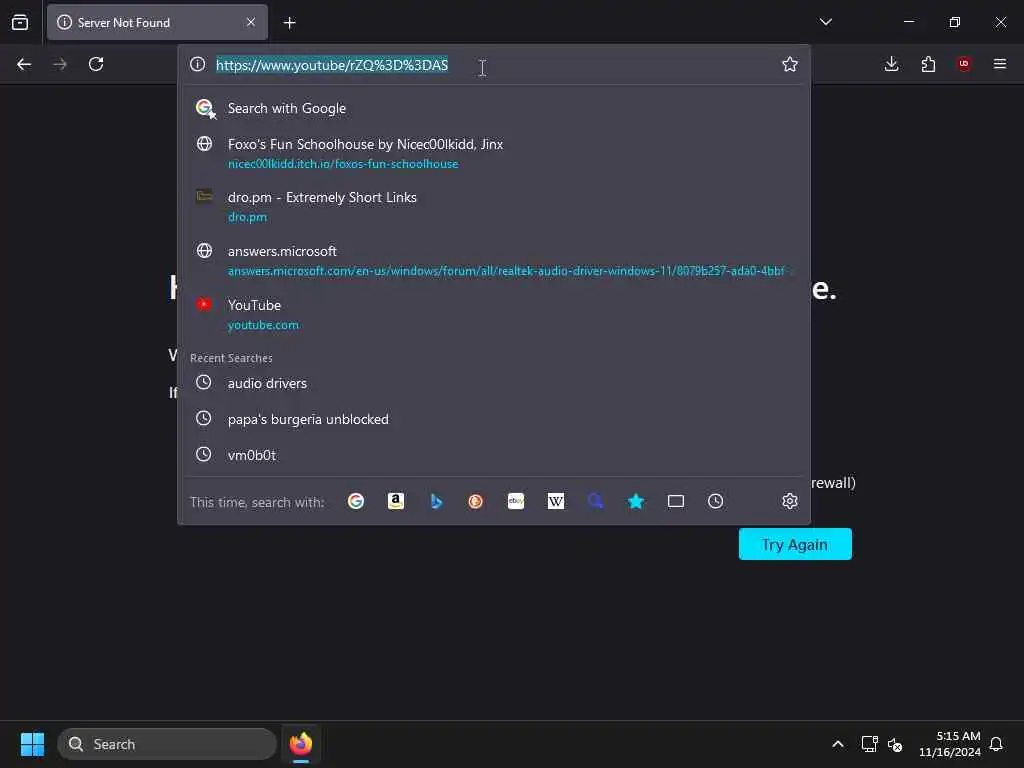Open the YouTube youtube.com suggestion

pyautogui.click(x=494, y=314)
